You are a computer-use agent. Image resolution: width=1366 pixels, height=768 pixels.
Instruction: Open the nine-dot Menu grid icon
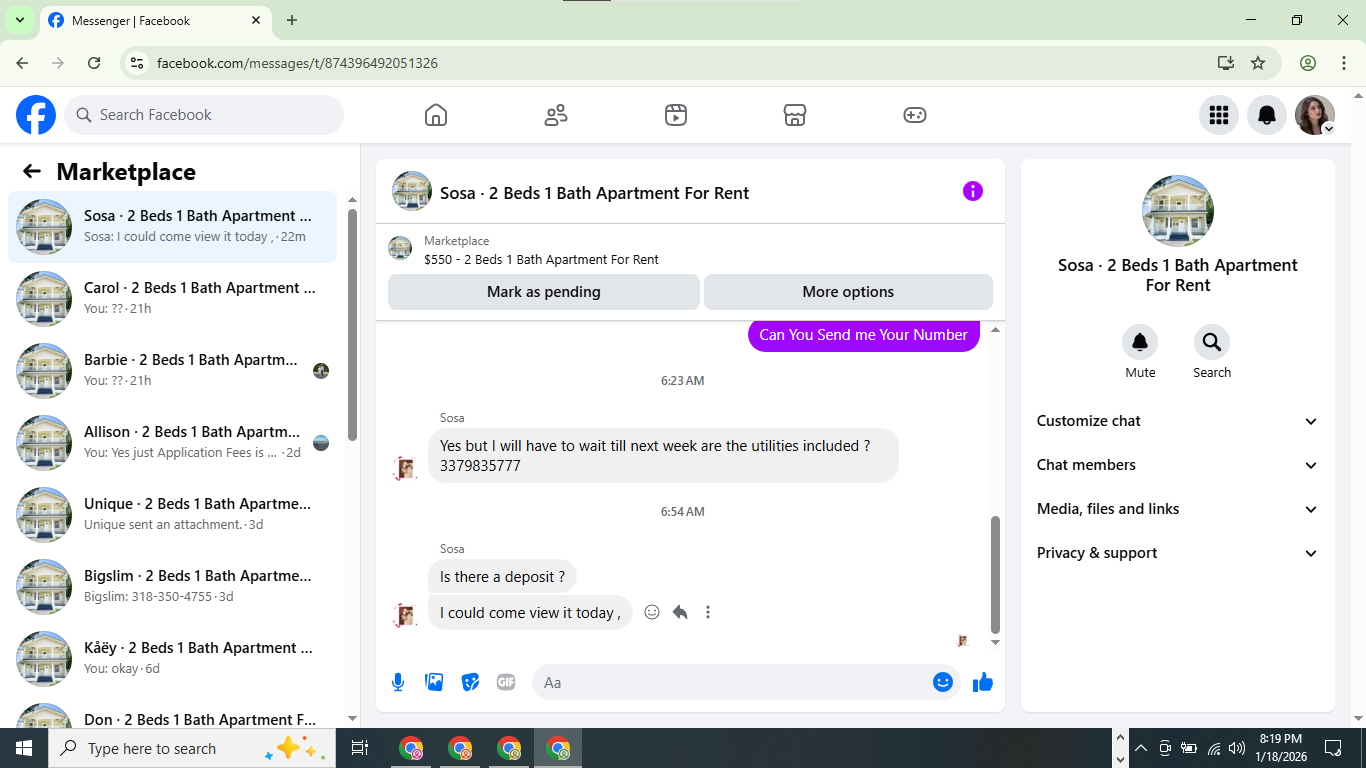[x=1219, y=115]
